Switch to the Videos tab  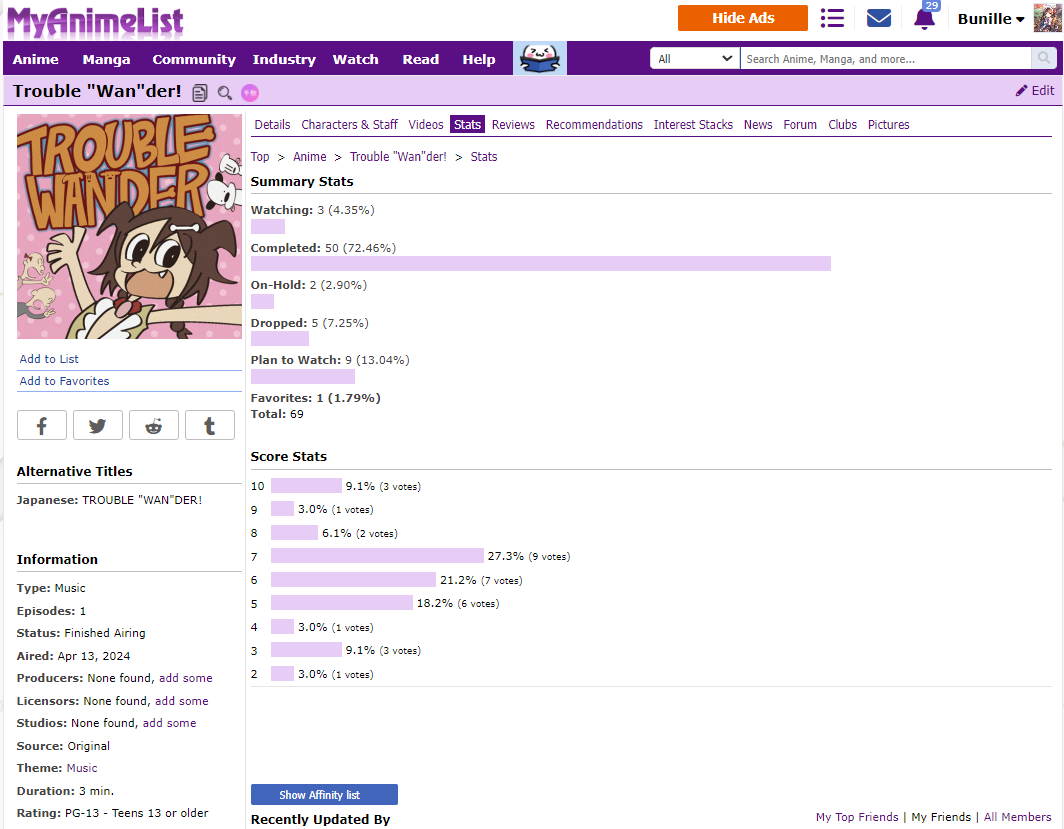pyautogui.click(x=425, y=125)
